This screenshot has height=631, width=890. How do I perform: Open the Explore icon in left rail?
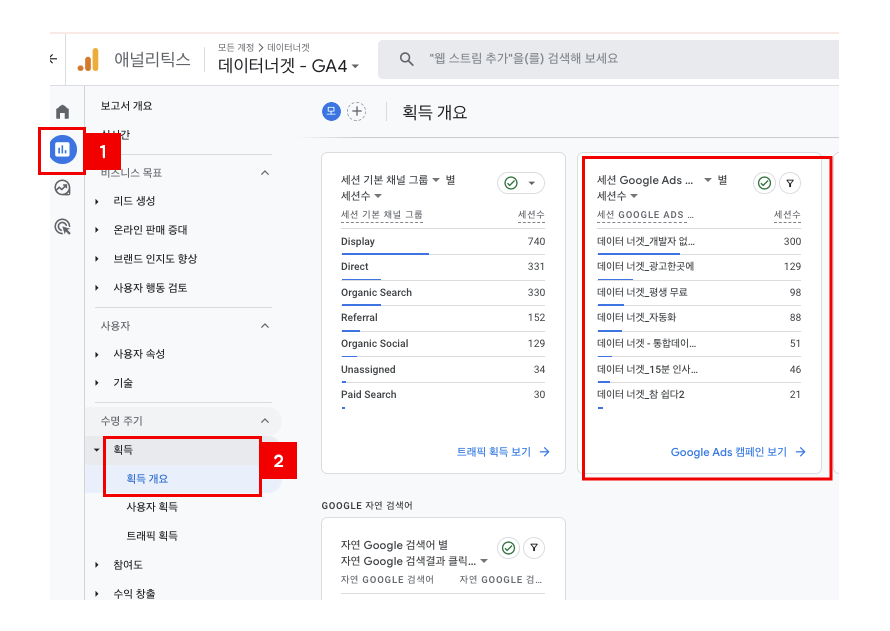(62, 188)
